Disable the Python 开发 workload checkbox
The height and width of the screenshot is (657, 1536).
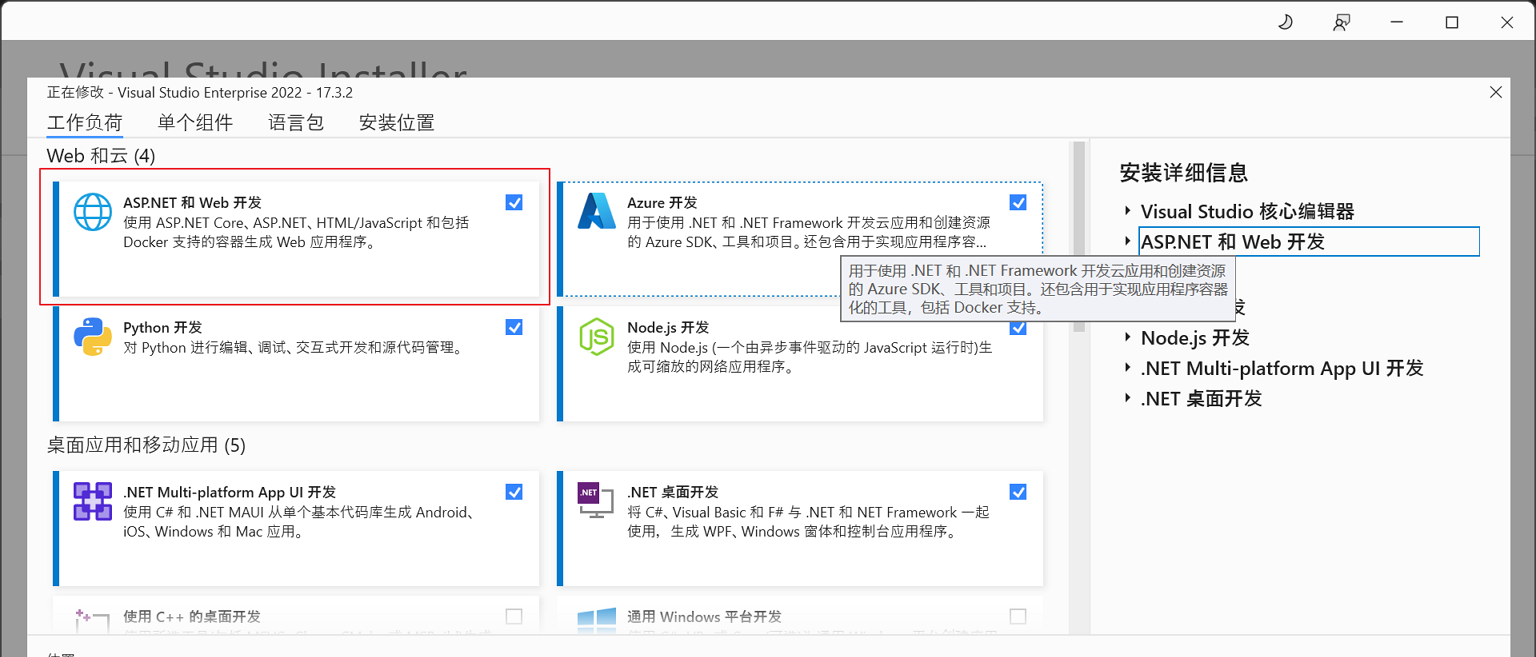pos(514,327)
